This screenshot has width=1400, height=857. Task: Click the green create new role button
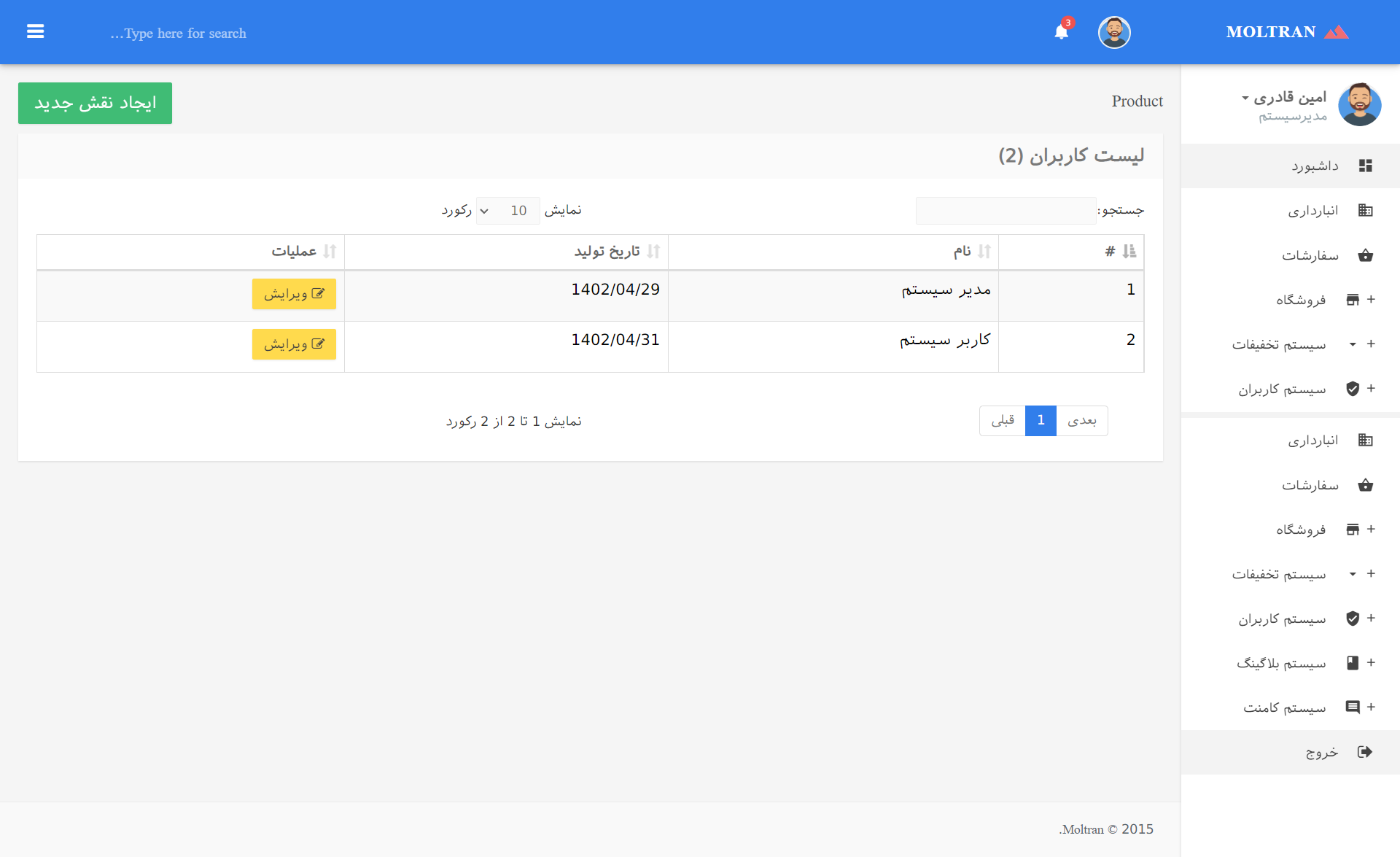coord(95,103)
